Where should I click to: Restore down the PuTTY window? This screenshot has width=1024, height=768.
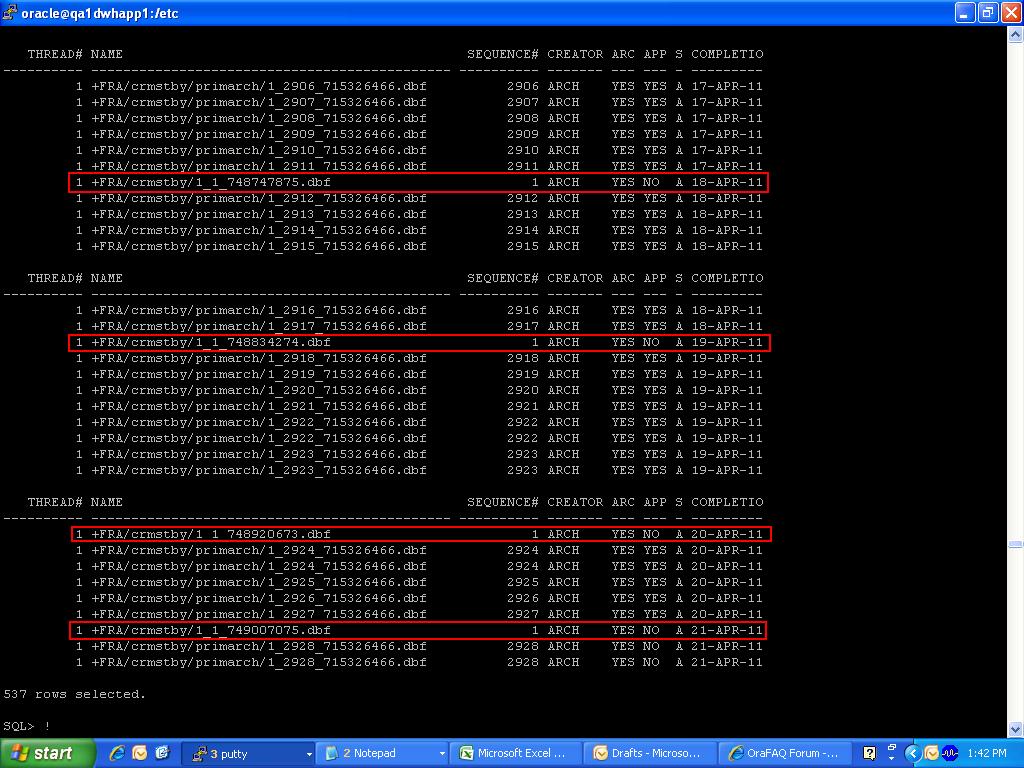point(987,13)
